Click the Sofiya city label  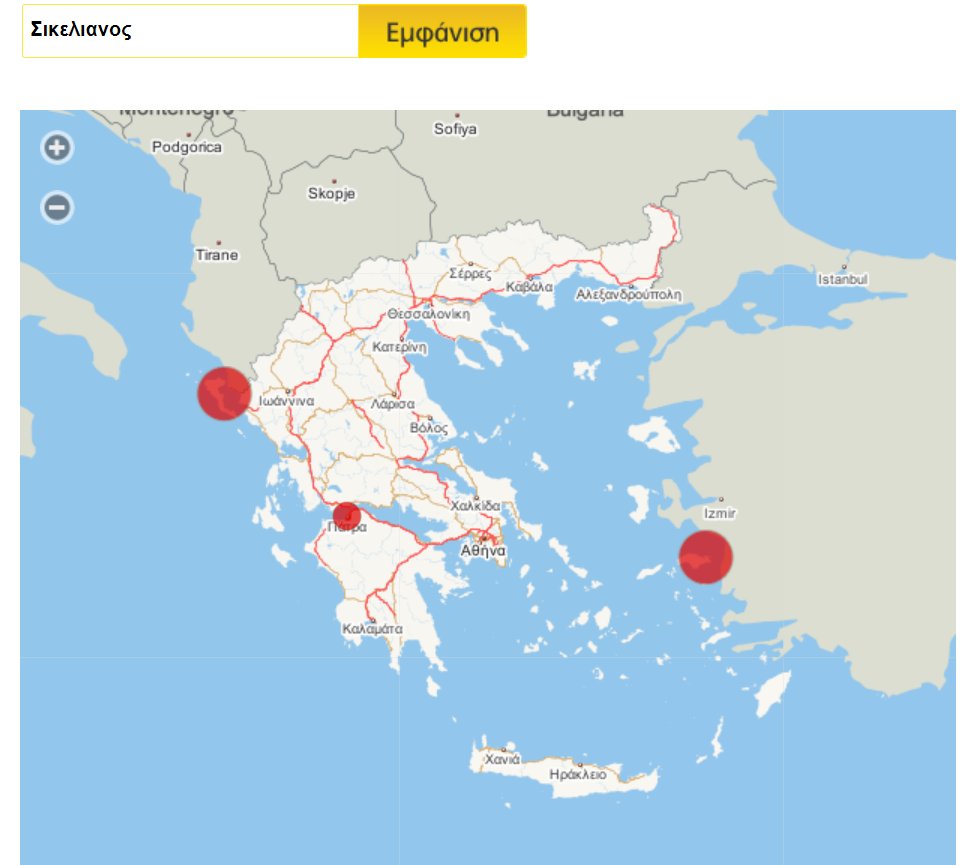click(x=455, y=128)
